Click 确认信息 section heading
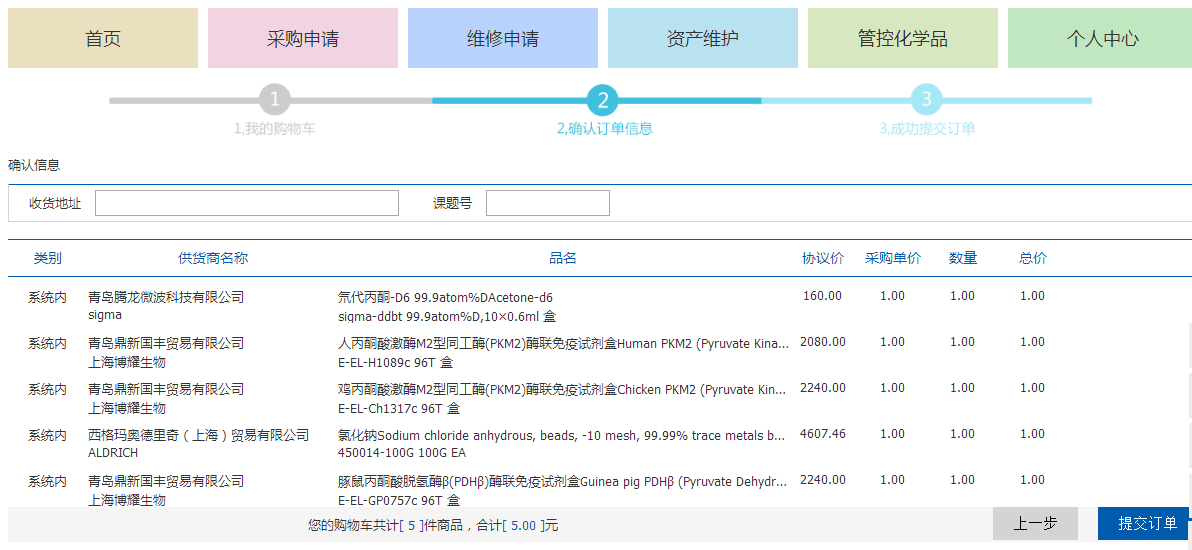The image size is (1192, 550). tap(33, 165)
